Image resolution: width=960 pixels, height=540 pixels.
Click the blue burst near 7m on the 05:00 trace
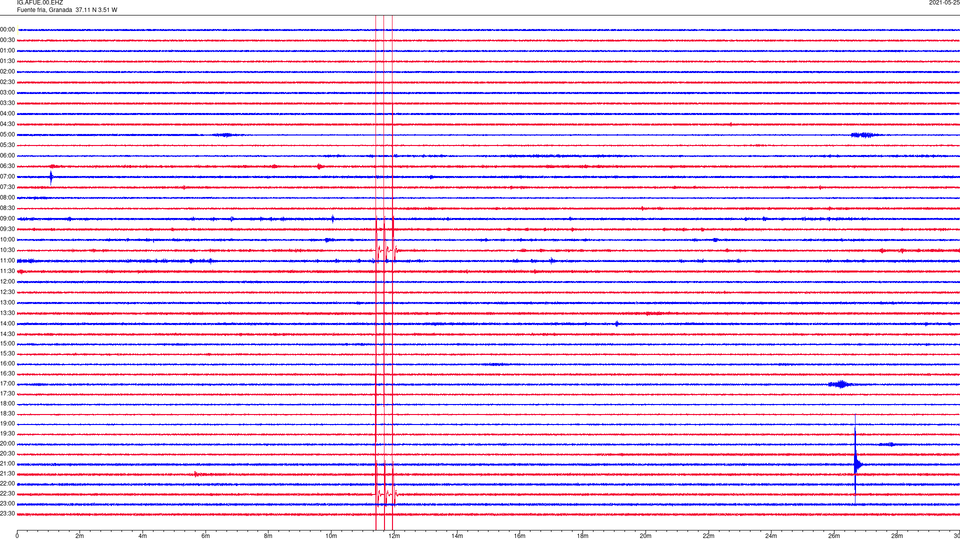225,135
